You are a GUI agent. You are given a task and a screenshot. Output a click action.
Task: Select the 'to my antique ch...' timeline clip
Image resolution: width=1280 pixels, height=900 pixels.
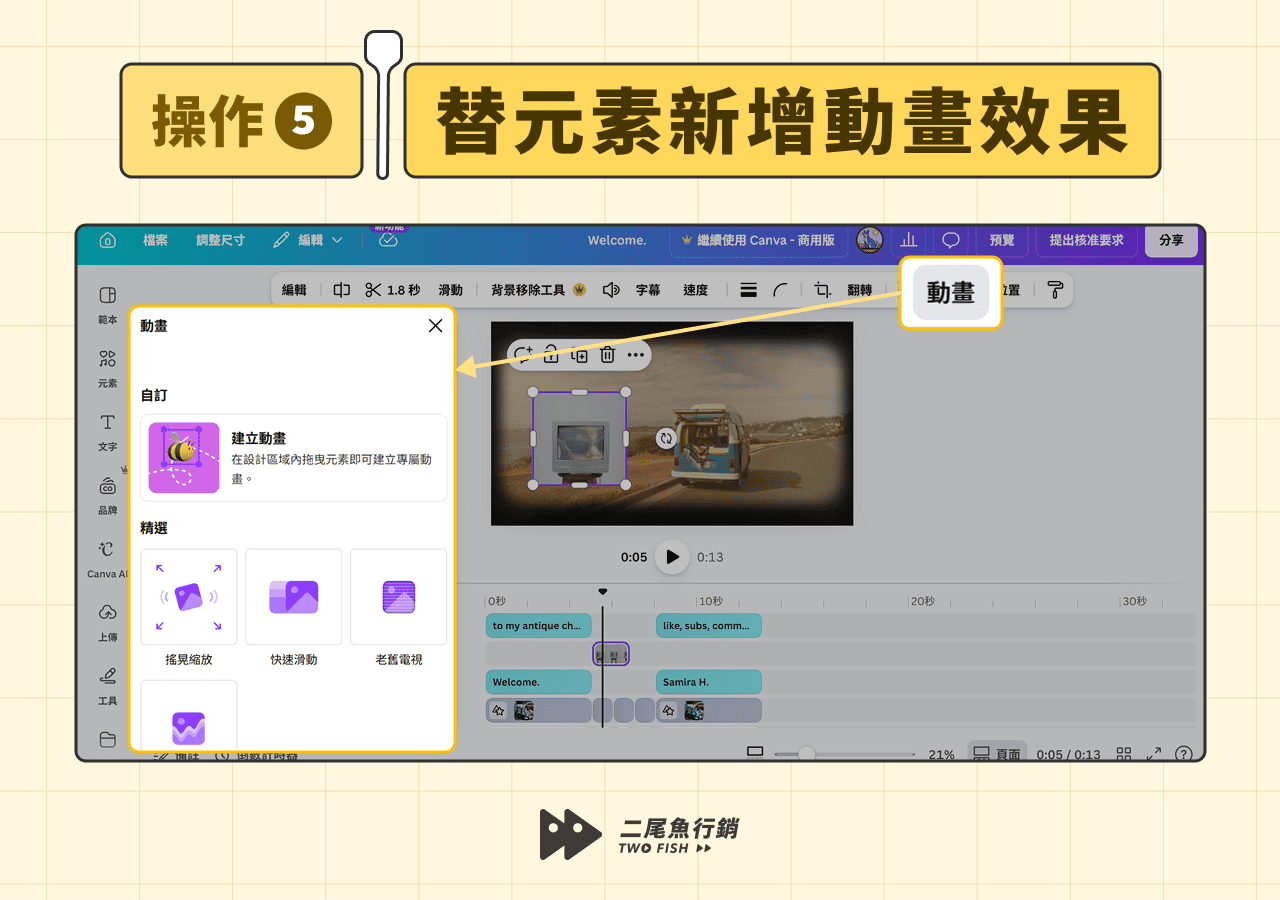[539, 626]
